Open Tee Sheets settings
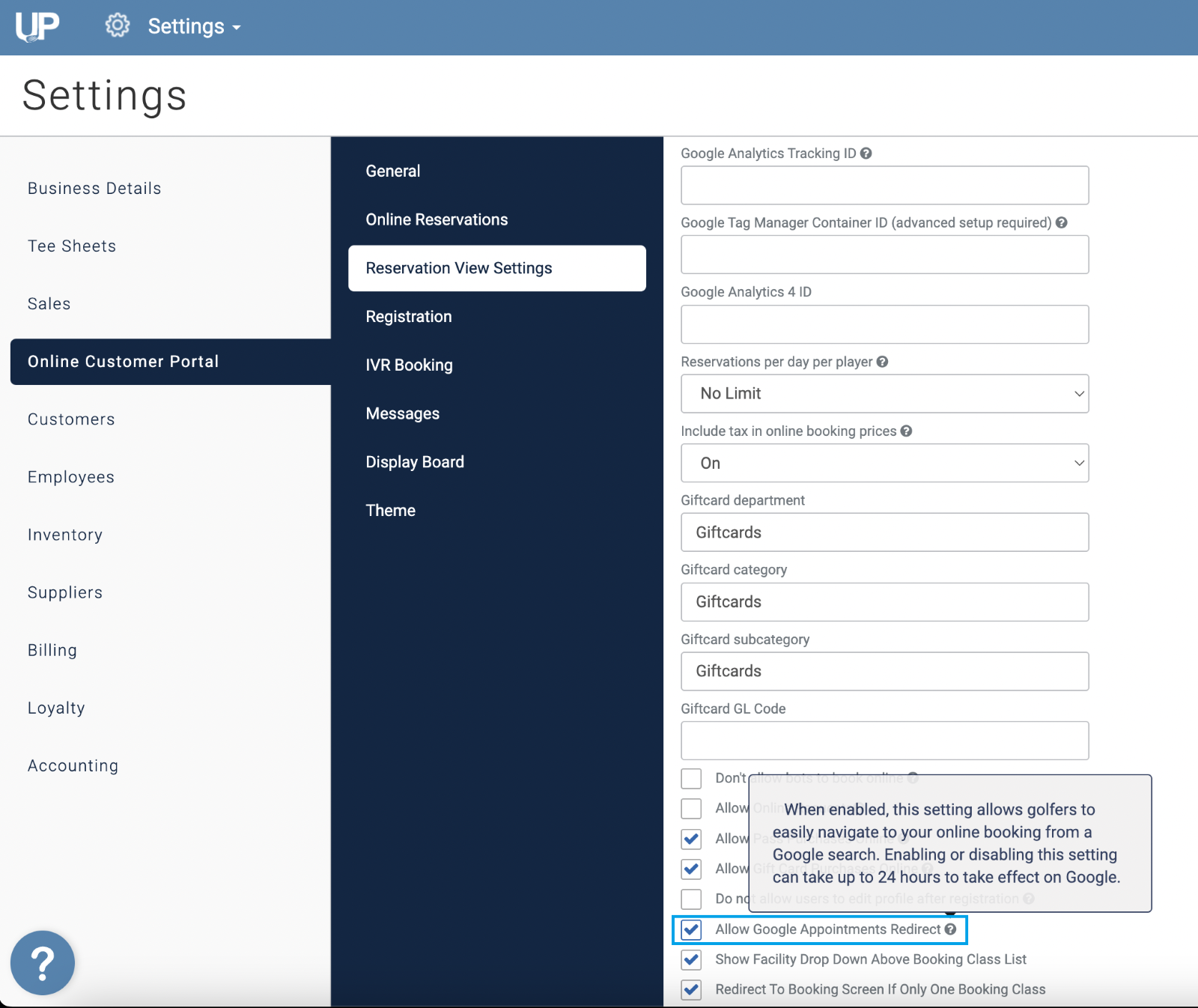Viewport: 1198px width, 1008px height. 72,246
